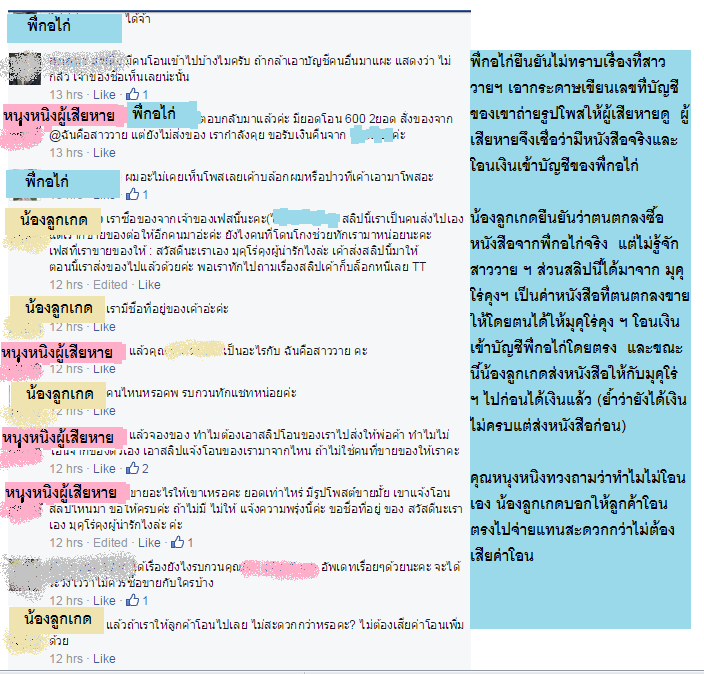Click "12 hrs" timestamp under "ไม่ต้องเสียค่าโอนเพิ่ม ด้วย"

click(x=66, y=659)
